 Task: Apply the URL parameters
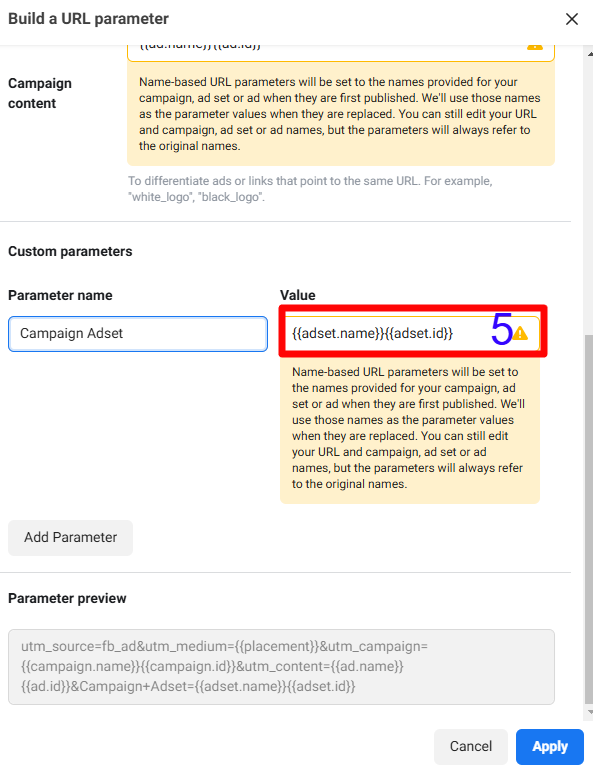[x=550, y=746]
